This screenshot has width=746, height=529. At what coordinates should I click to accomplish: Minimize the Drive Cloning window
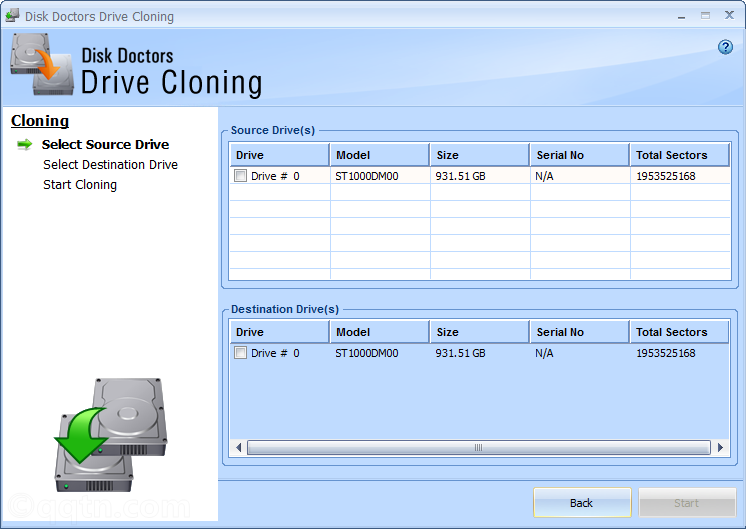[x=683, y=15]
